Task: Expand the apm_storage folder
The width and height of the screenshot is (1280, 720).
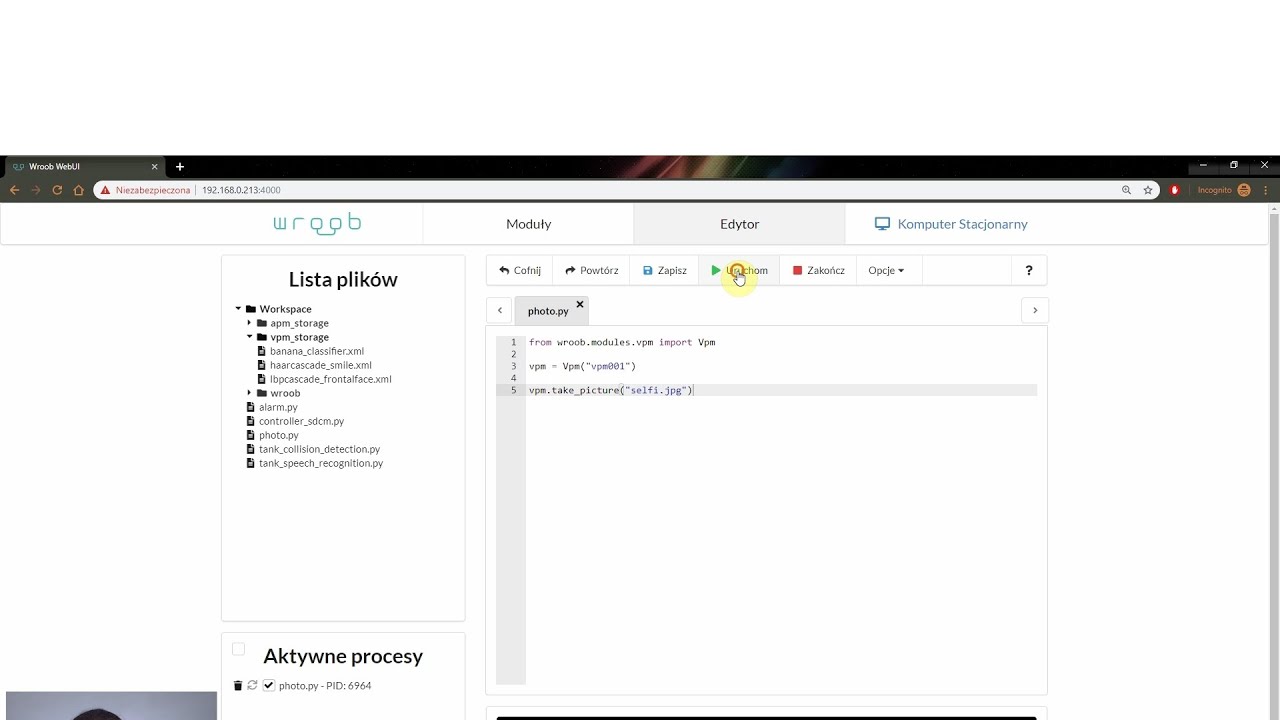Action: point(249,323)
